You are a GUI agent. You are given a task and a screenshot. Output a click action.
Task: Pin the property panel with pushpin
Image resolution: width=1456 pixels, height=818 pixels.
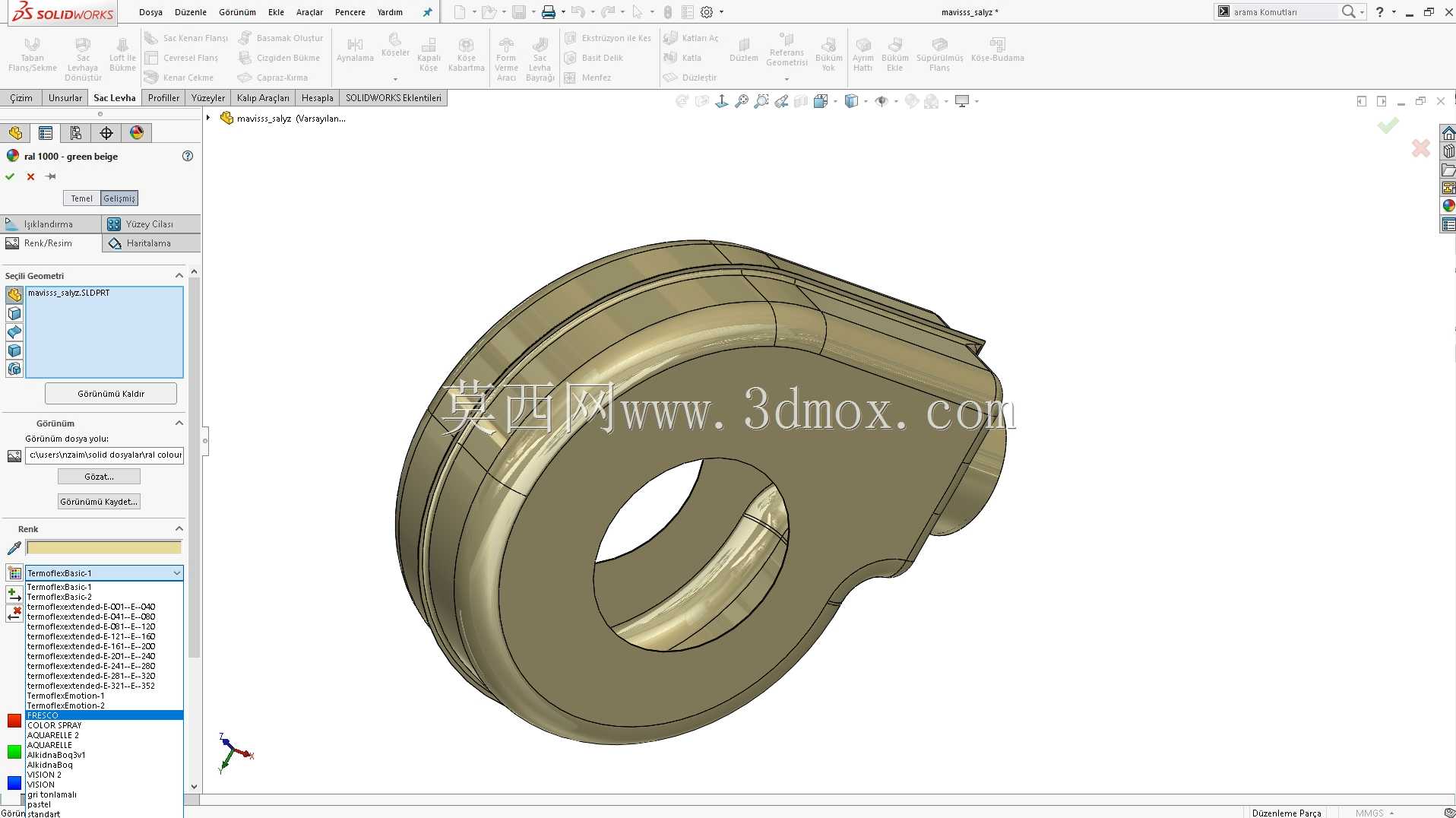click(51, 176)
